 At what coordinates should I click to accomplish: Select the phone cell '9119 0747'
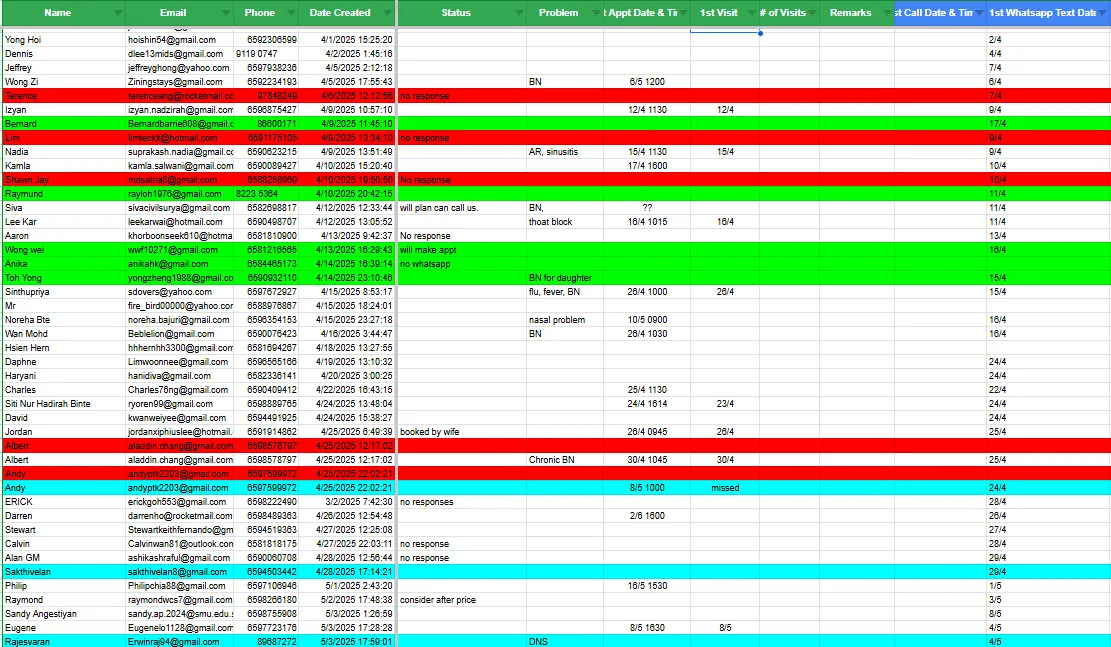point(266,54)
